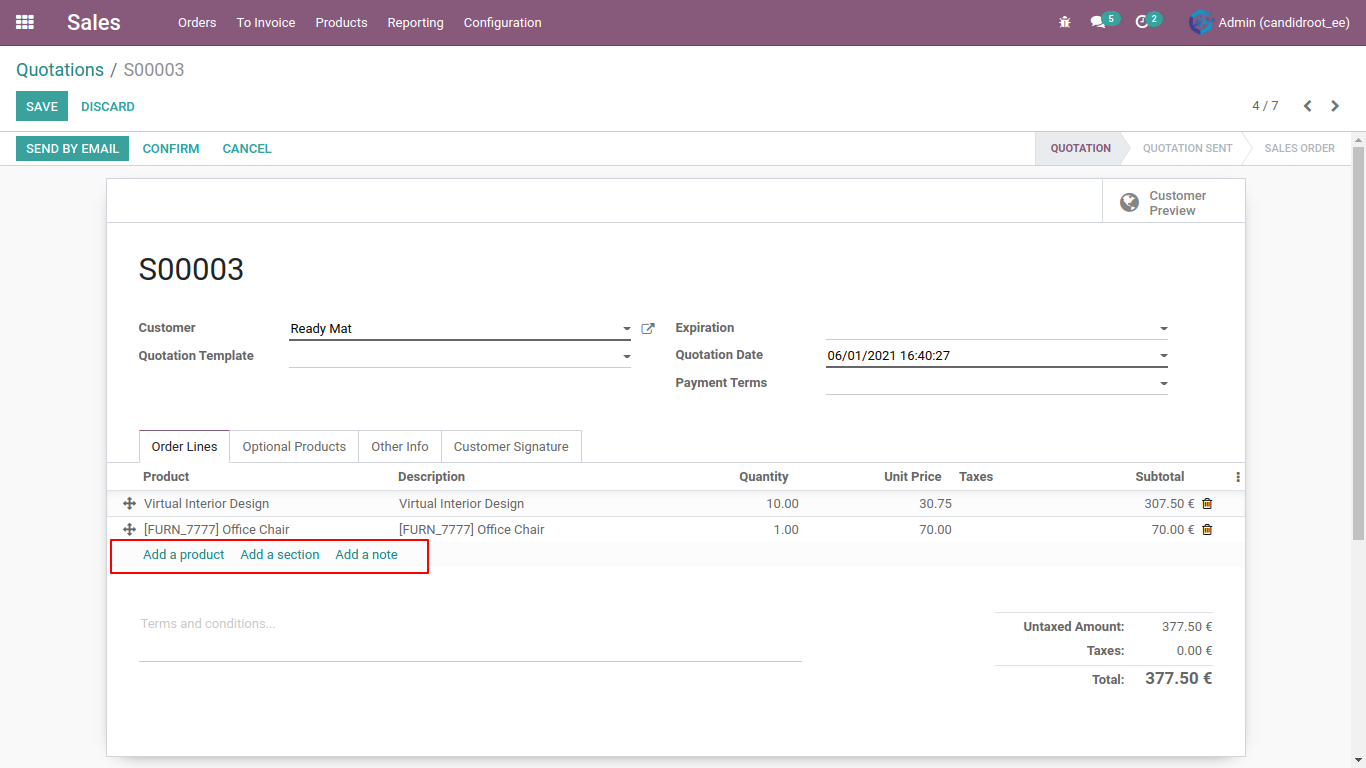Switch to the Optional Products tab
Viewport: 1366px width, 768px height.
[294, 447]
